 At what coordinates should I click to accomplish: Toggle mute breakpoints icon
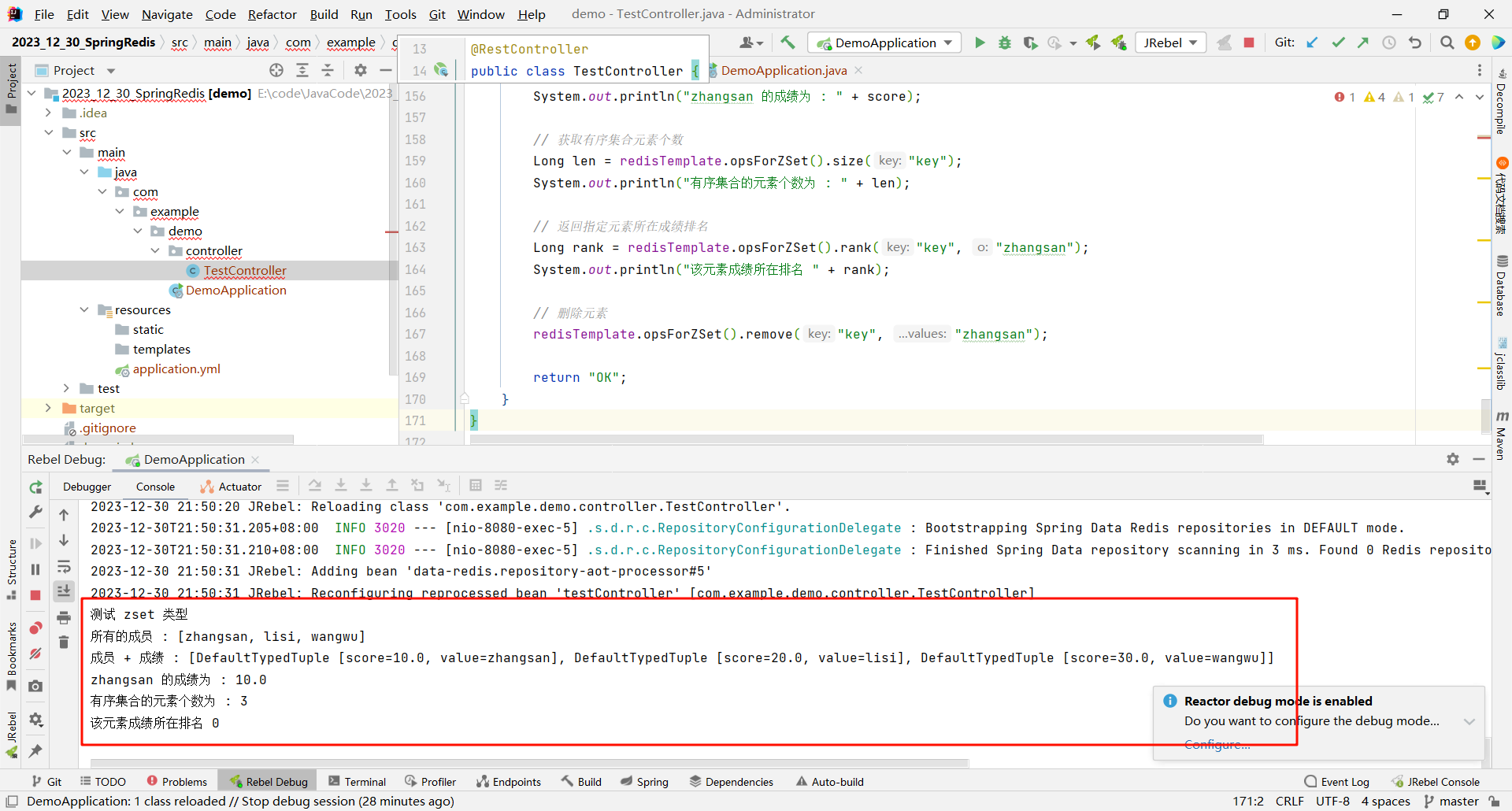click(35, 654)
